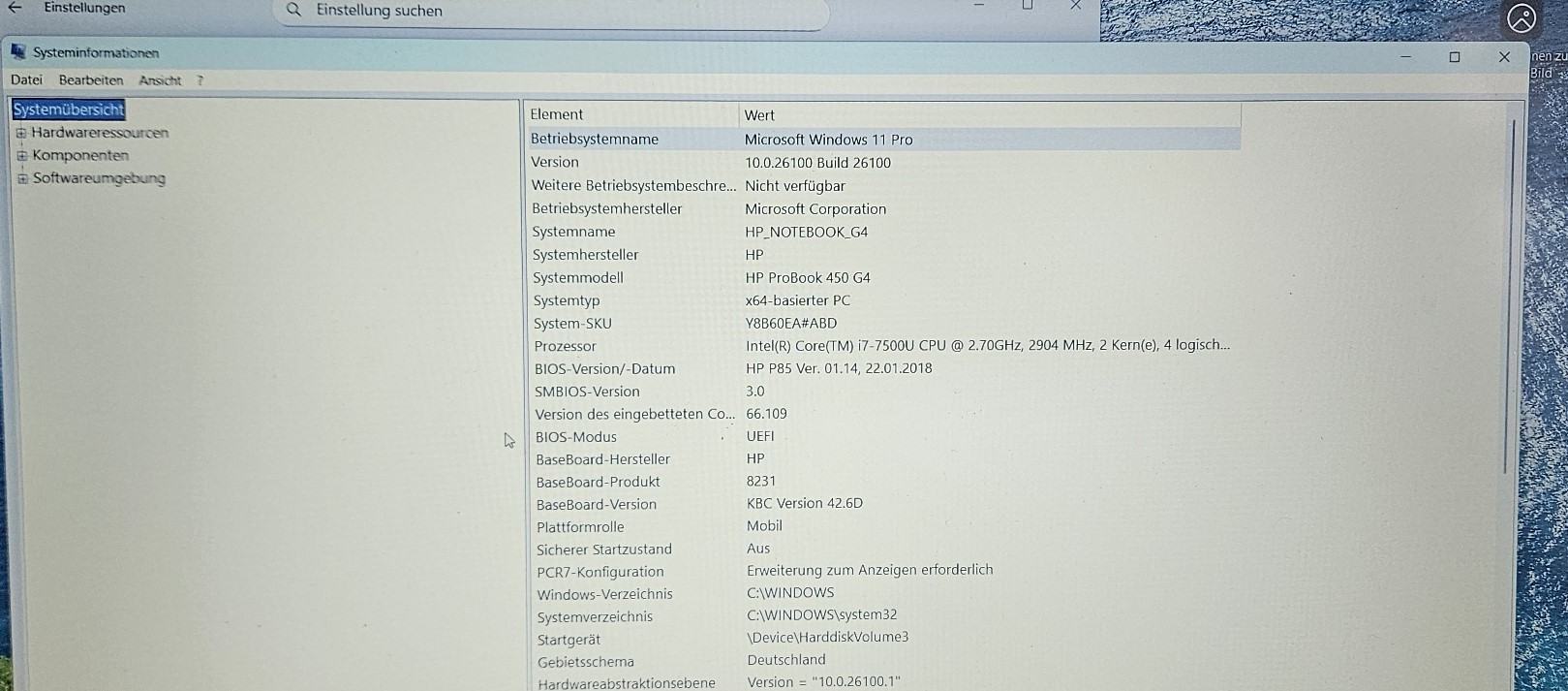Focus the Einstellung suchen search field
Image resolution: width=1568 pixels, height=691 pixels.
point(552,12)
